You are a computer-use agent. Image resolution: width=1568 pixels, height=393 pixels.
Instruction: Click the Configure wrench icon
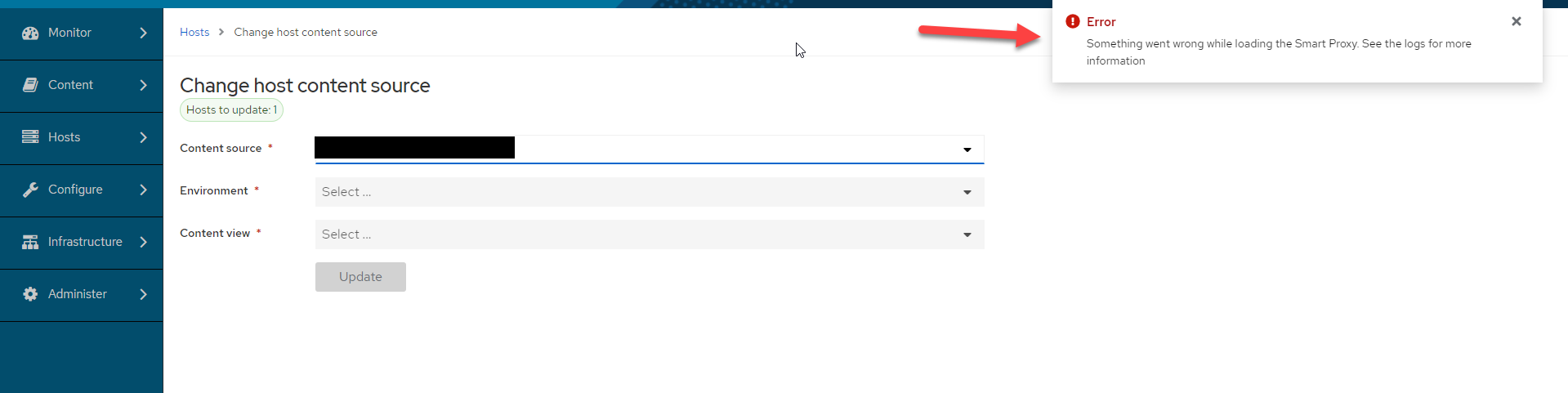click(x=30, y=190)
